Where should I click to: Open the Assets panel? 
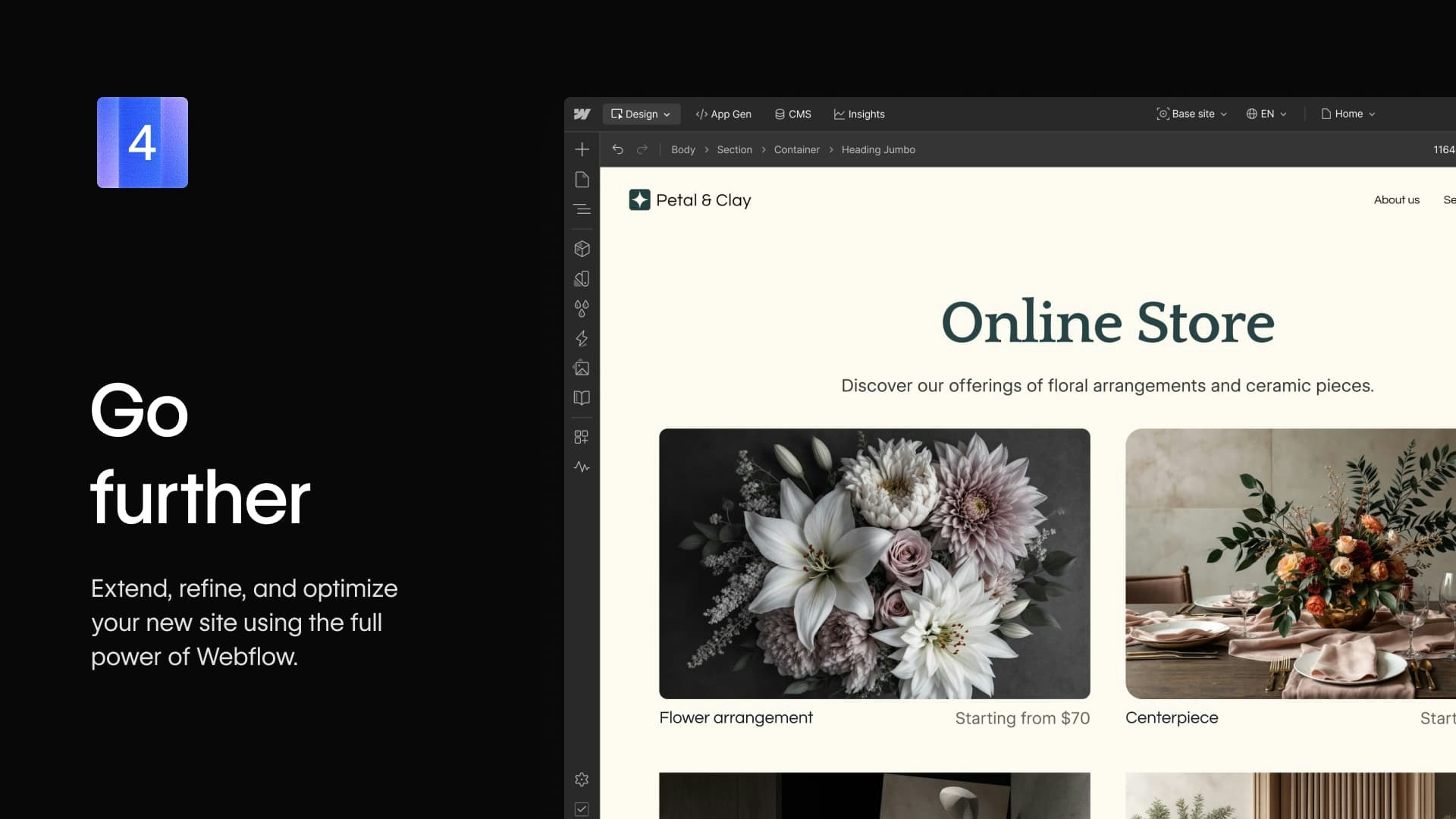582,369
